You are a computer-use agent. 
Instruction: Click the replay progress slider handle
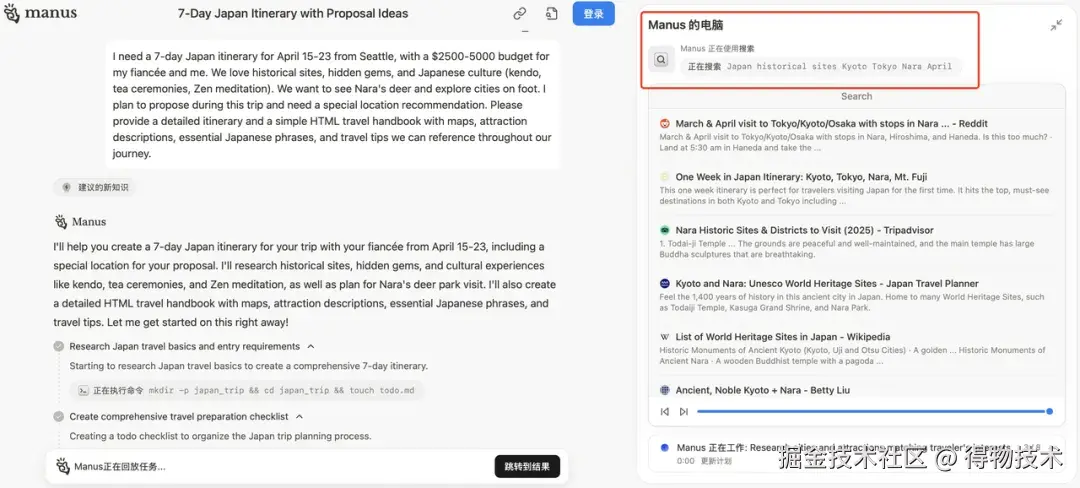tap(1049, 411)
